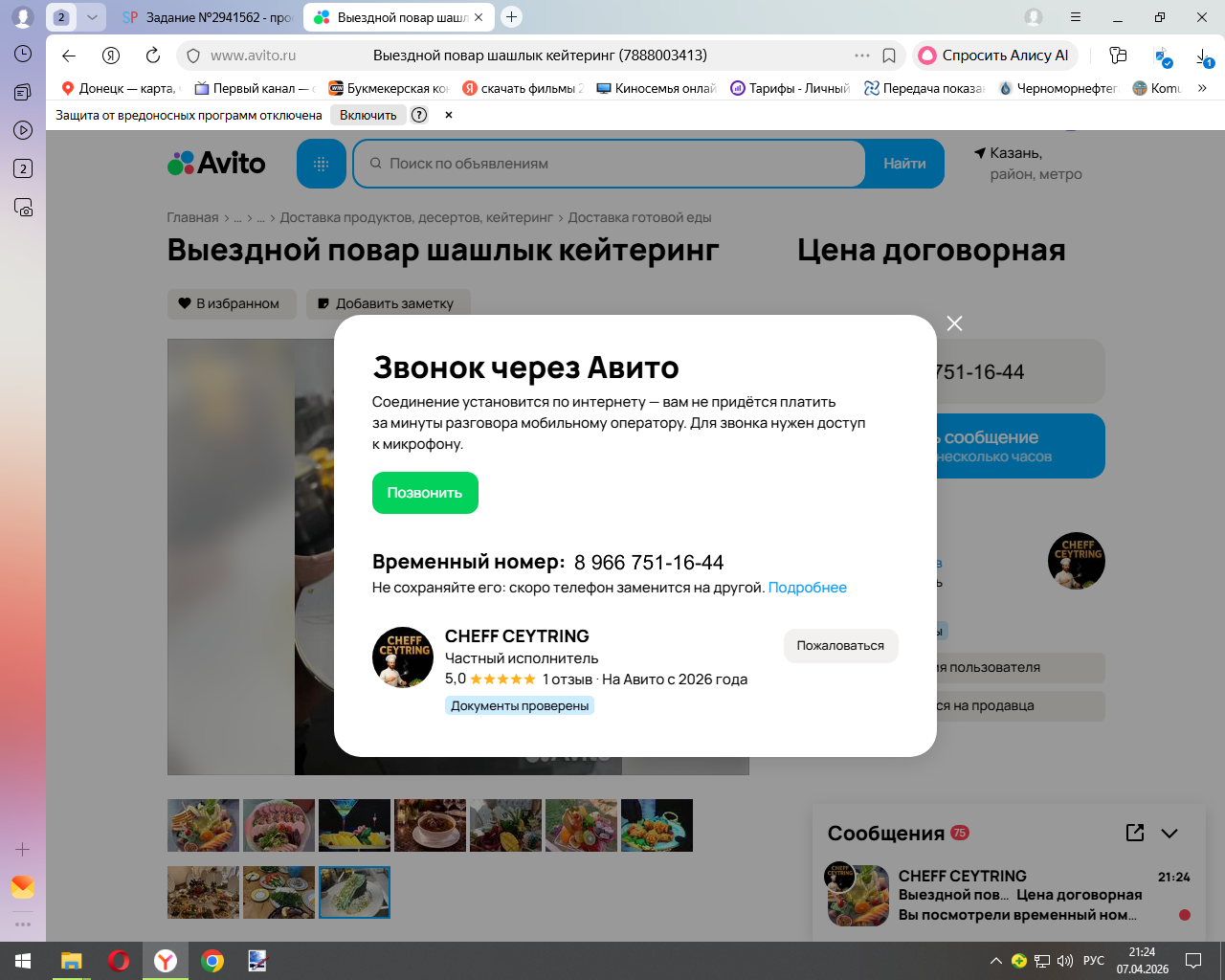The height and width of the screenshot is (980, 1225).
Task: Expand the tab group dropdown arrow
Action: [92, 17]
